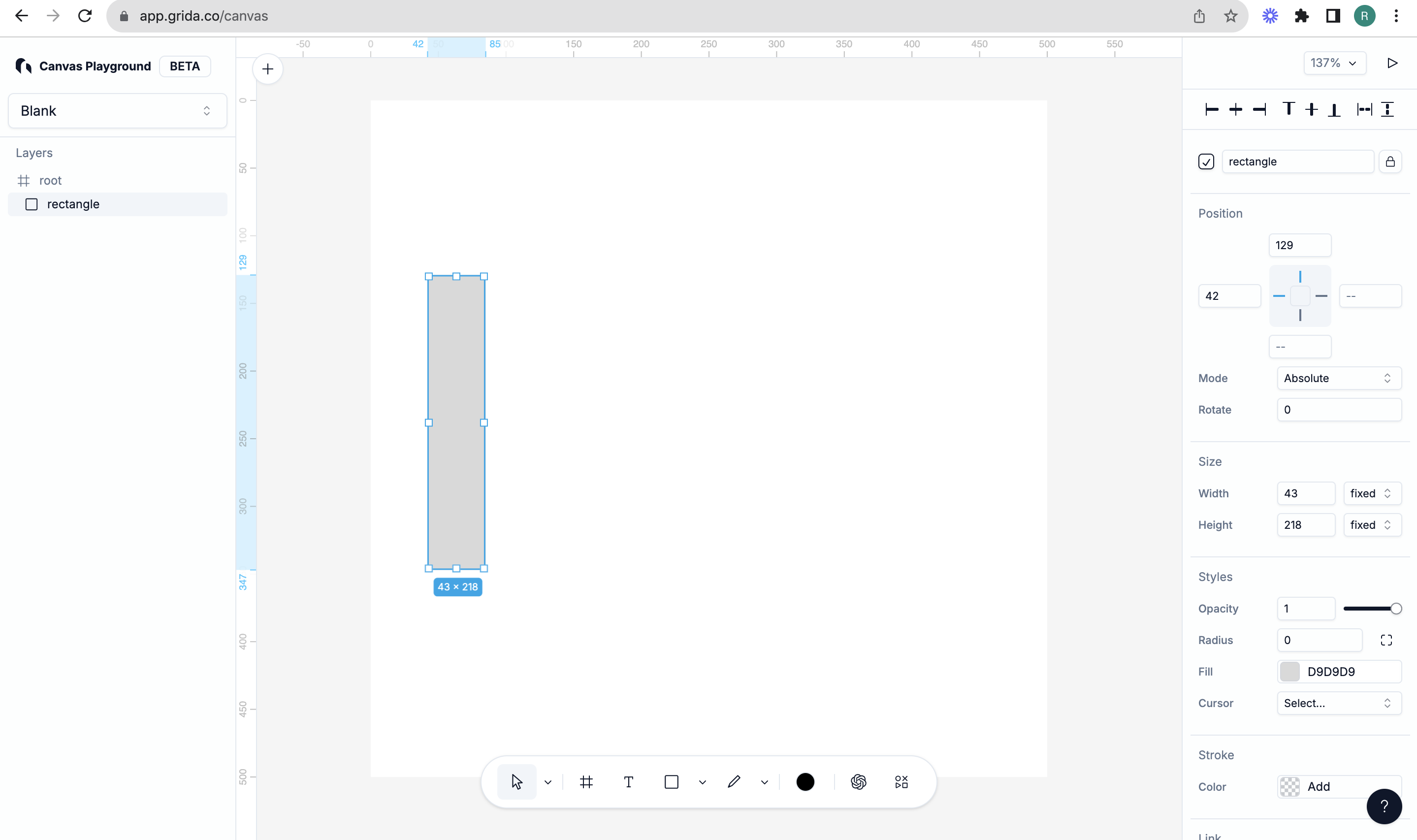The width and height of the screenshot is (1417, 840).
Task: Toggle the rectangle active checkbox
Action: [1206, 162]
